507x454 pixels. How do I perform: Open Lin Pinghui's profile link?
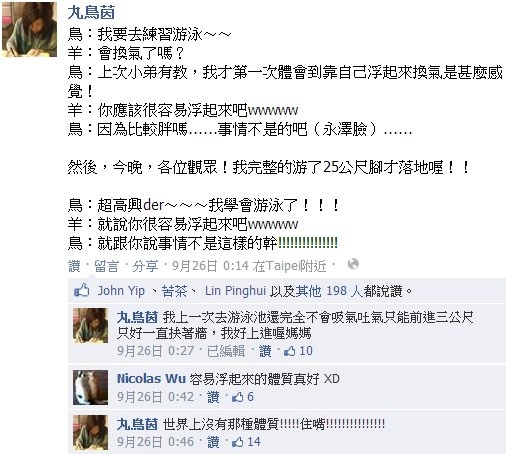click(x=235, y=291)
